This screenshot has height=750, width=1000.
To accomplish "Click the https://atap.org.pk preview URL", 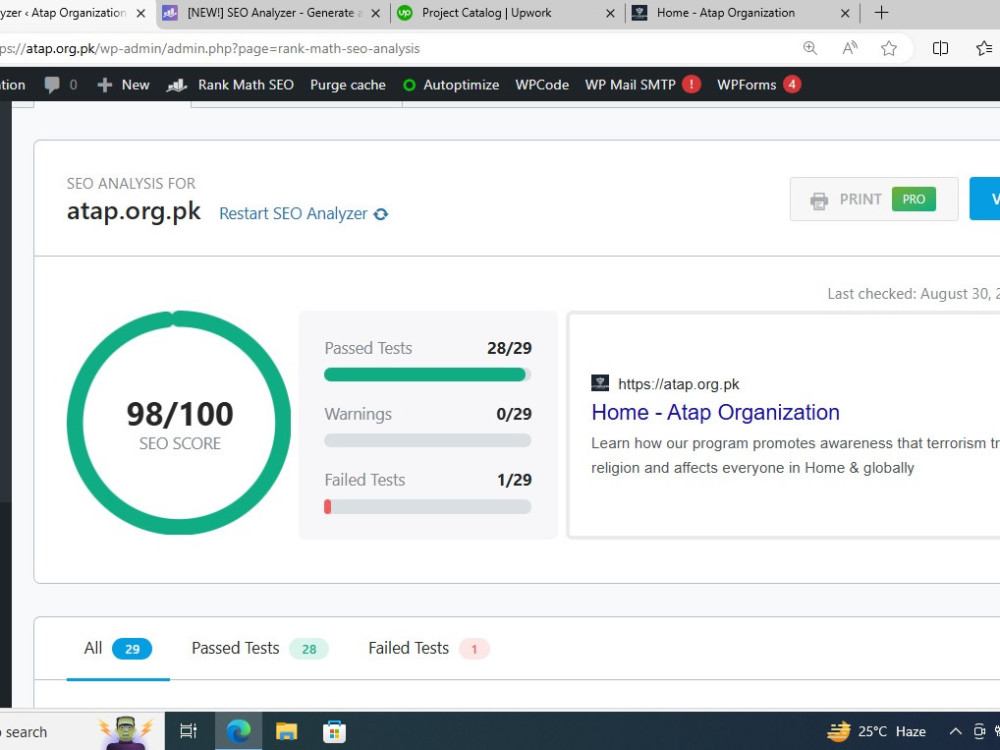I will point(679,384).
